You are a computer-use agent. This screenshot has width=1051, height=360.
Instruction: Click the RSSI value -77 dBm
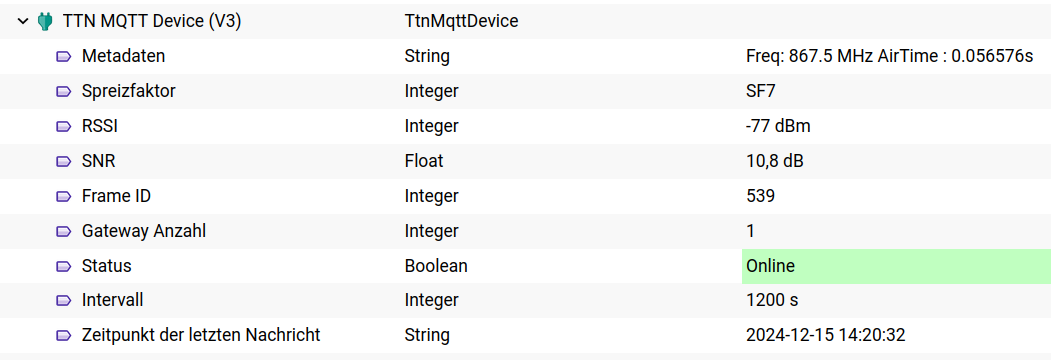tap(778, 126)
